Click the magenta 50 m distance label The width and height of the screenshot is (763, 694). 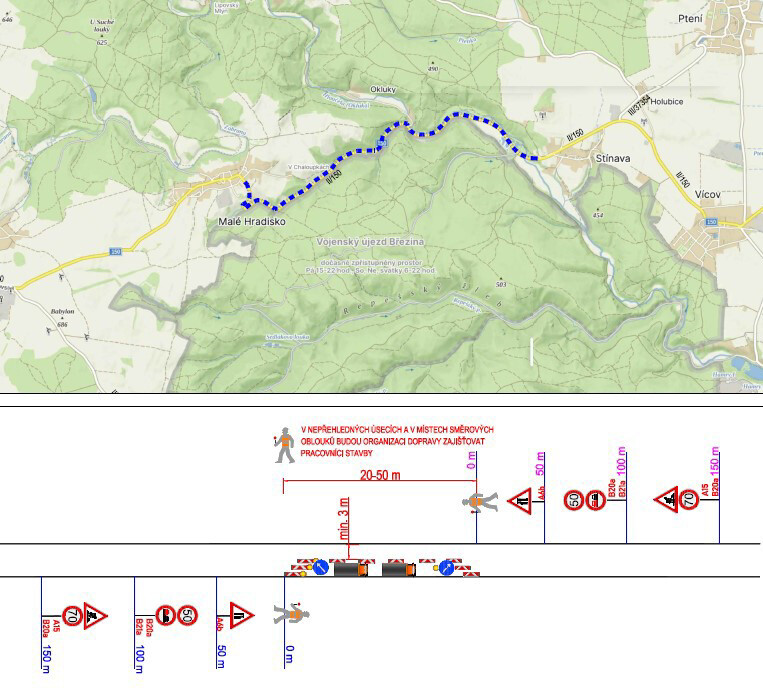click(540, 464)
